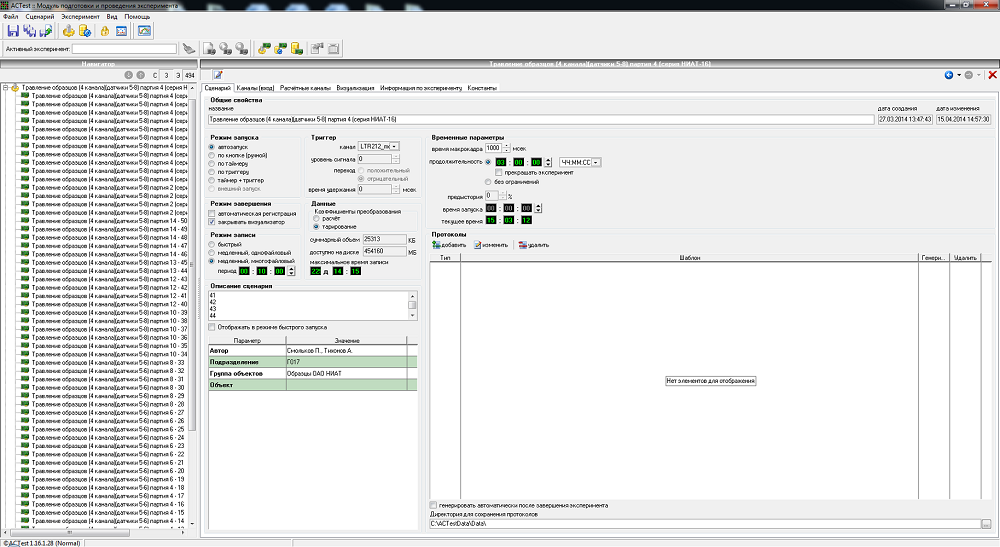The image size is (1000, 547).
Task: Switch to the Каналы (вход) tab
Action: pyautogui.click(x=254, y=88)
